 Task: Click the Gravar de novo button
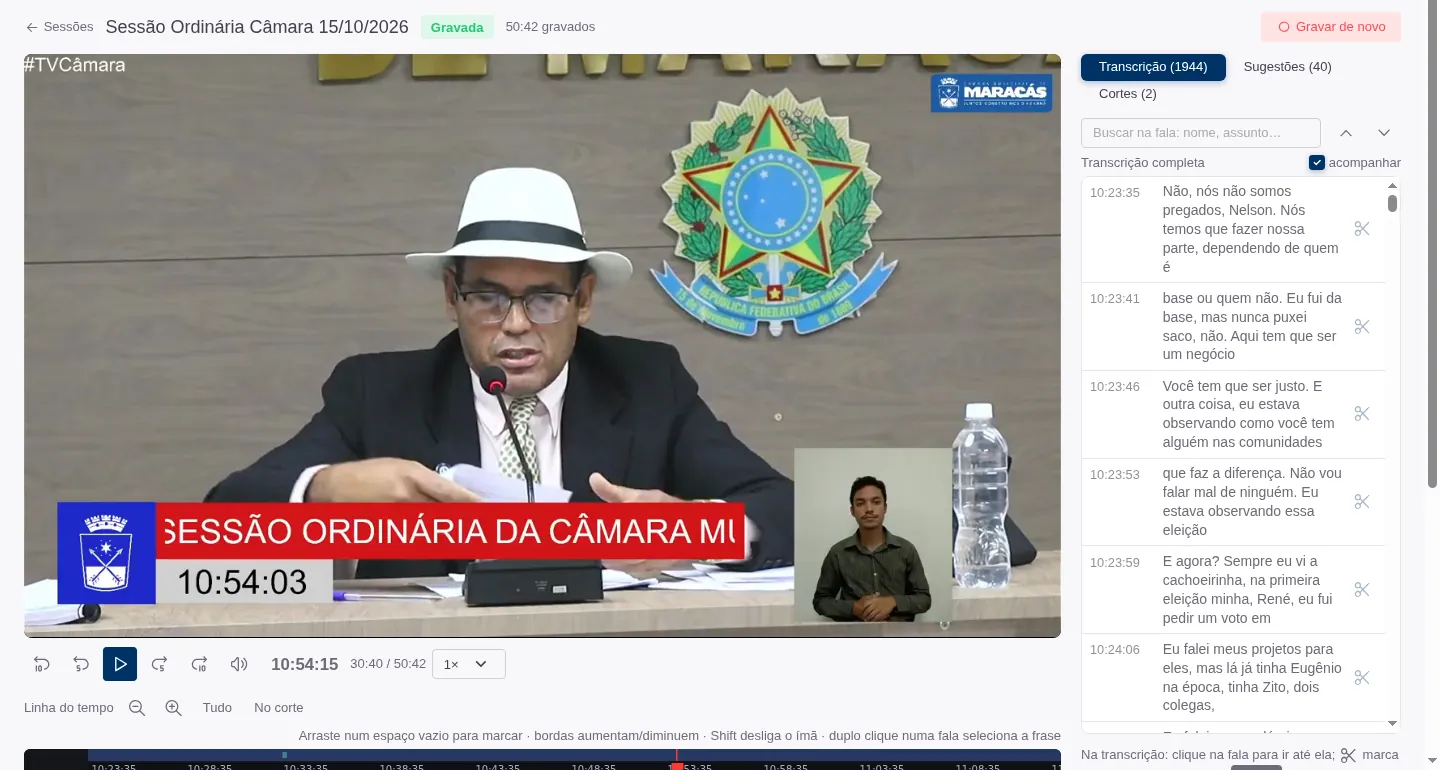click(x=1331, y=27)
